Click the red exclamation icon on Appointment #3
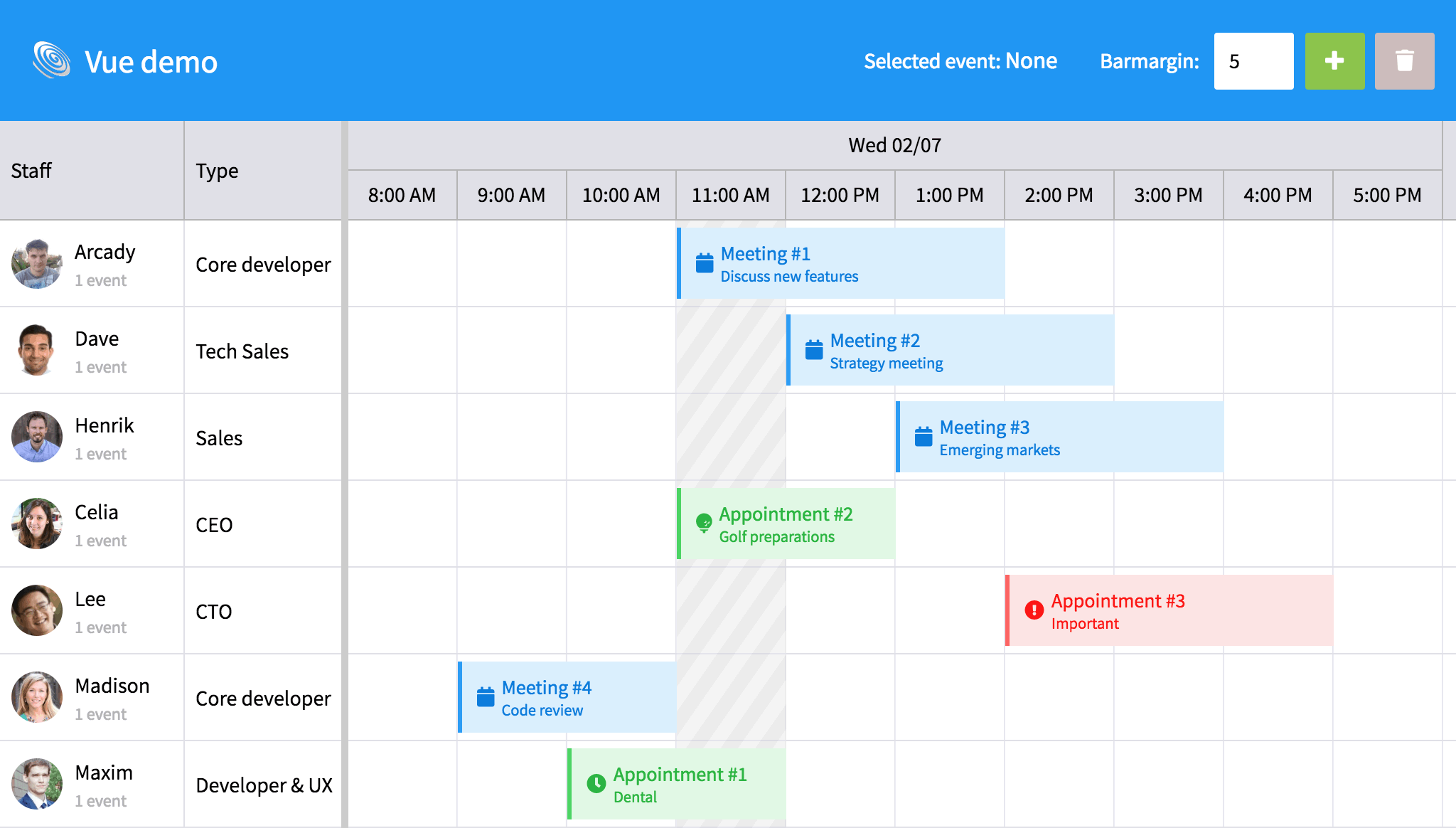 (x=1034, y=610)
